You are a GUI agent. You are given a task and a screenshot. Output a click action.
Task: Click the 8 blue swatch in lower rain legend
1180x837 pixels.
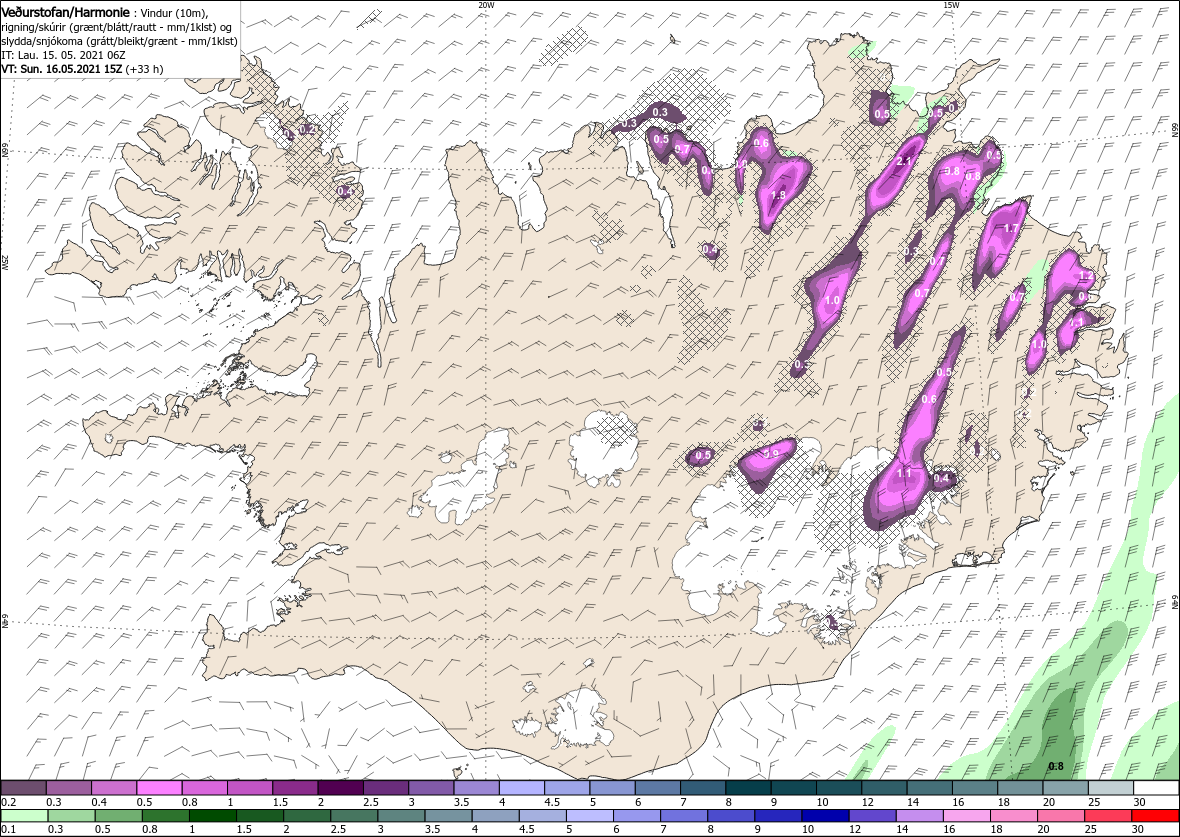tap(731, 816)
